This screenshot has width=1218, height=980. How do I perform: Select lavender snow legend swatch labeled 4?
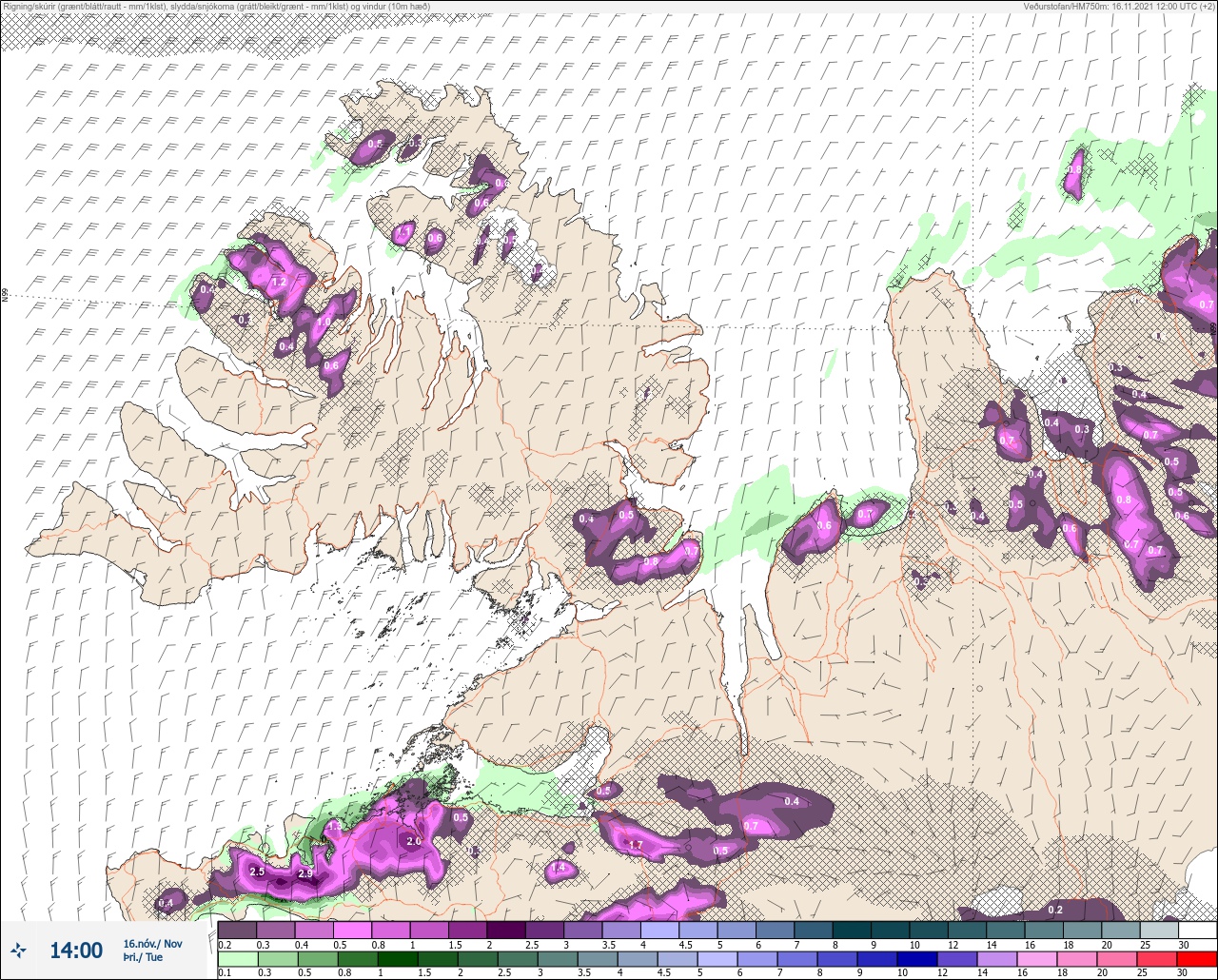click(x=659, y=930)
